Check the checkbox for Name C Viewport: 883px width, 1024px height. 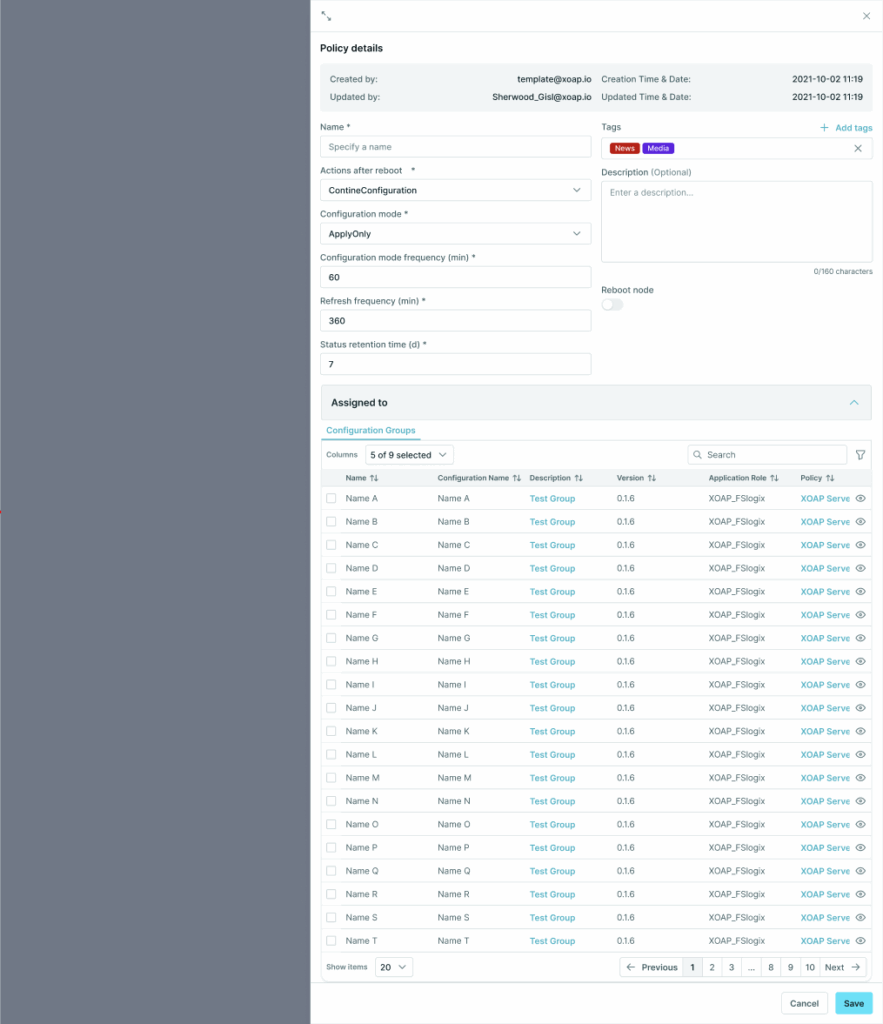pyautogui.click(x=331, y=545)
